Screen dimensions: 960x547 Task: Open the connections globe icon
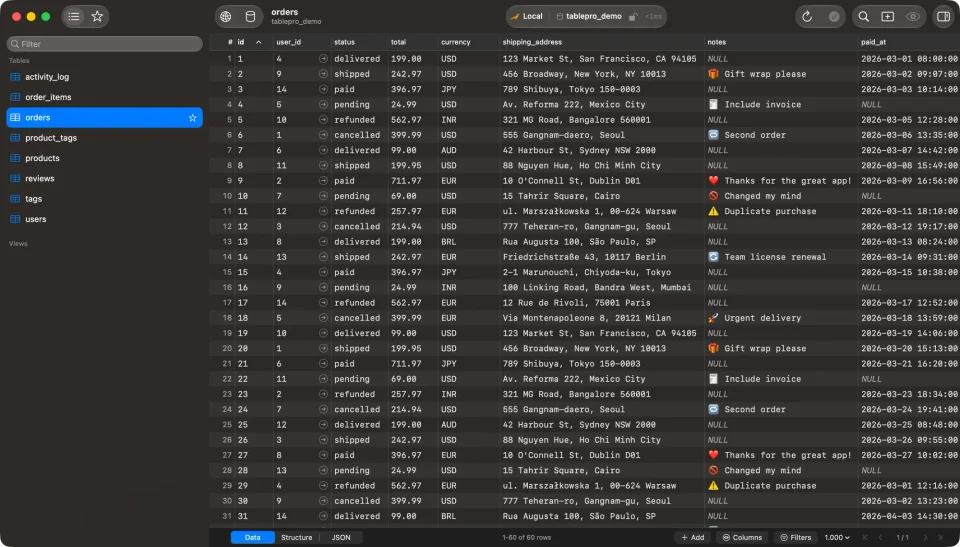226,17
